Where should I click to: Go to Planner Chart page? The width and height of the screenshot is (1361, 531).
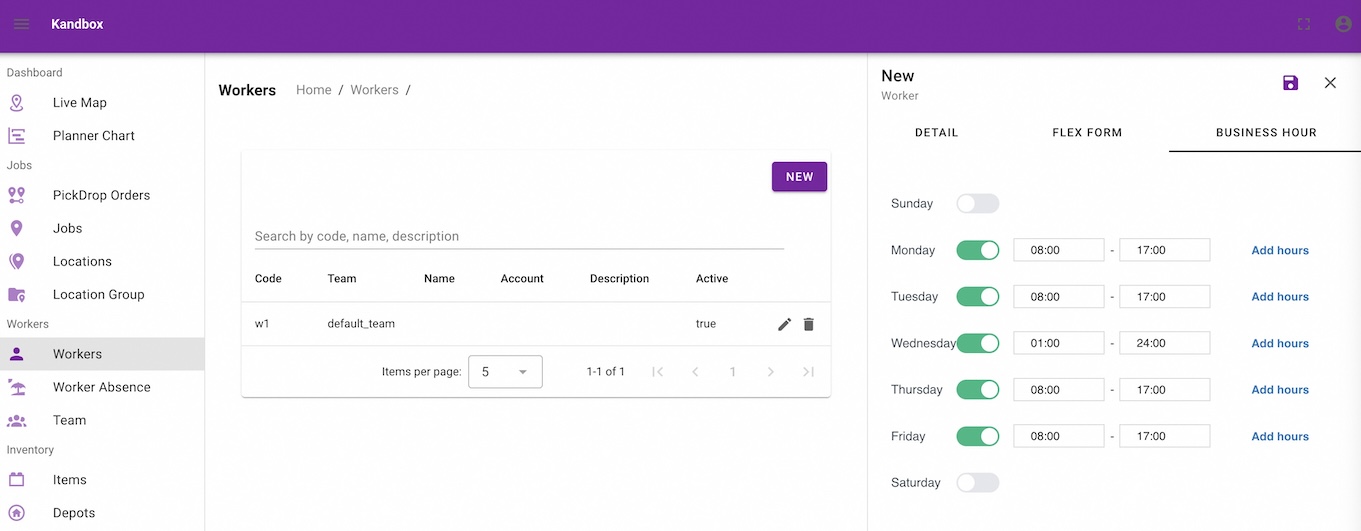93,136
